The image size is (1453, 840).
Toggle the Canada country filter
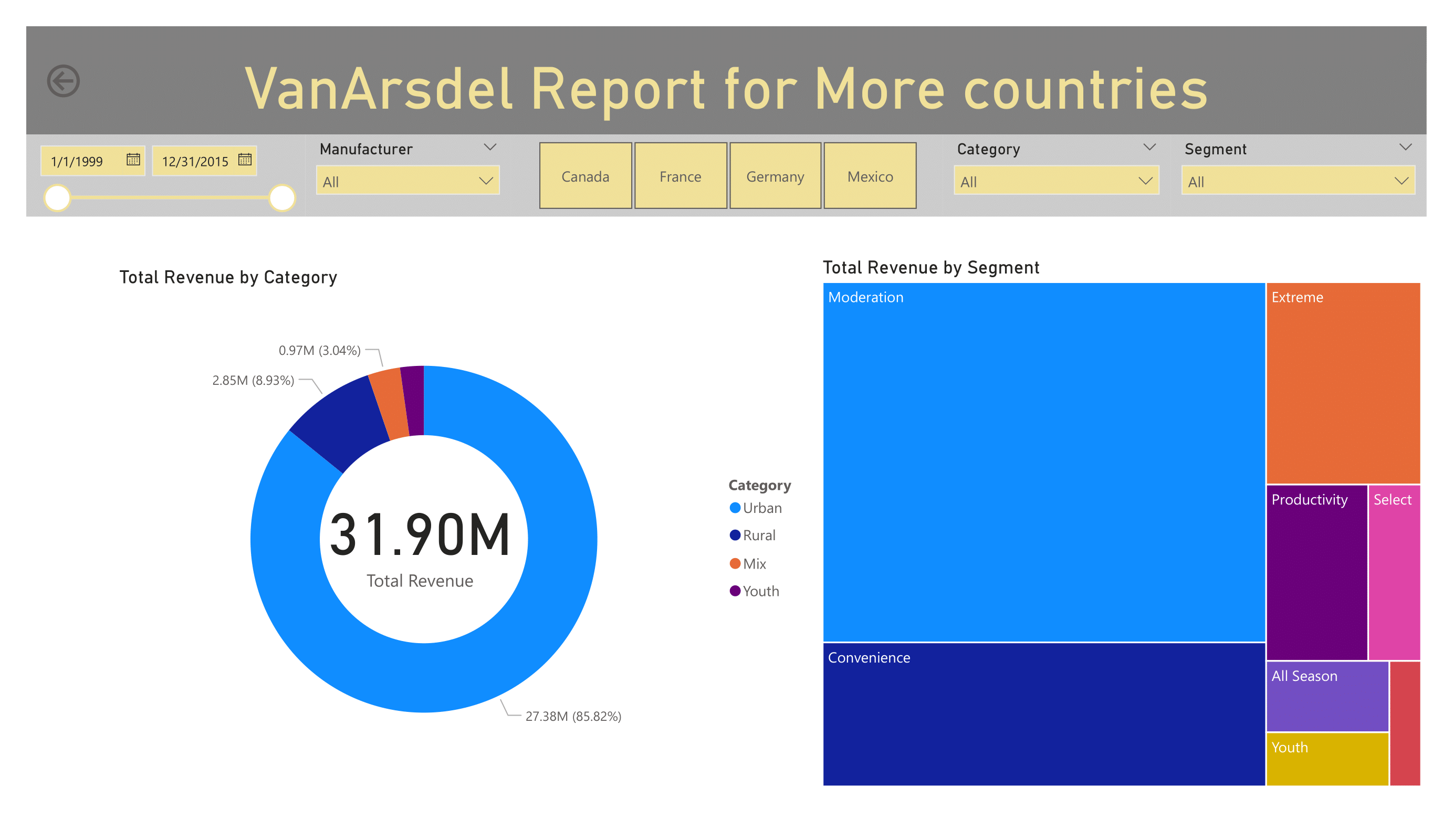click(585, 176)
